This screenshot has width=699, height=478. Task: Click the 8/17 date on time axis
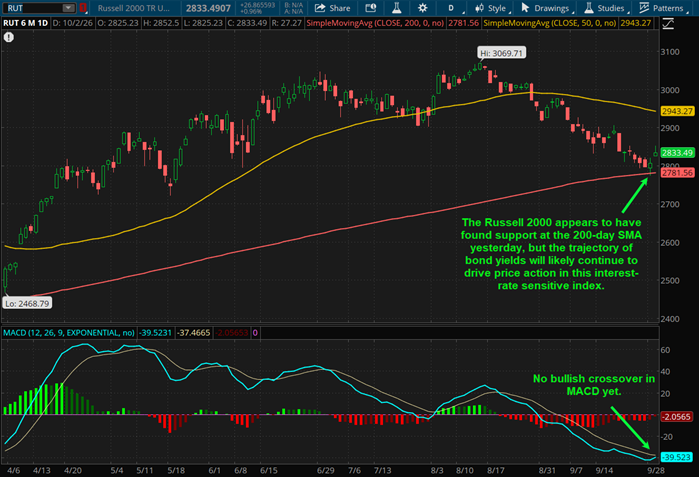point(495,470)
